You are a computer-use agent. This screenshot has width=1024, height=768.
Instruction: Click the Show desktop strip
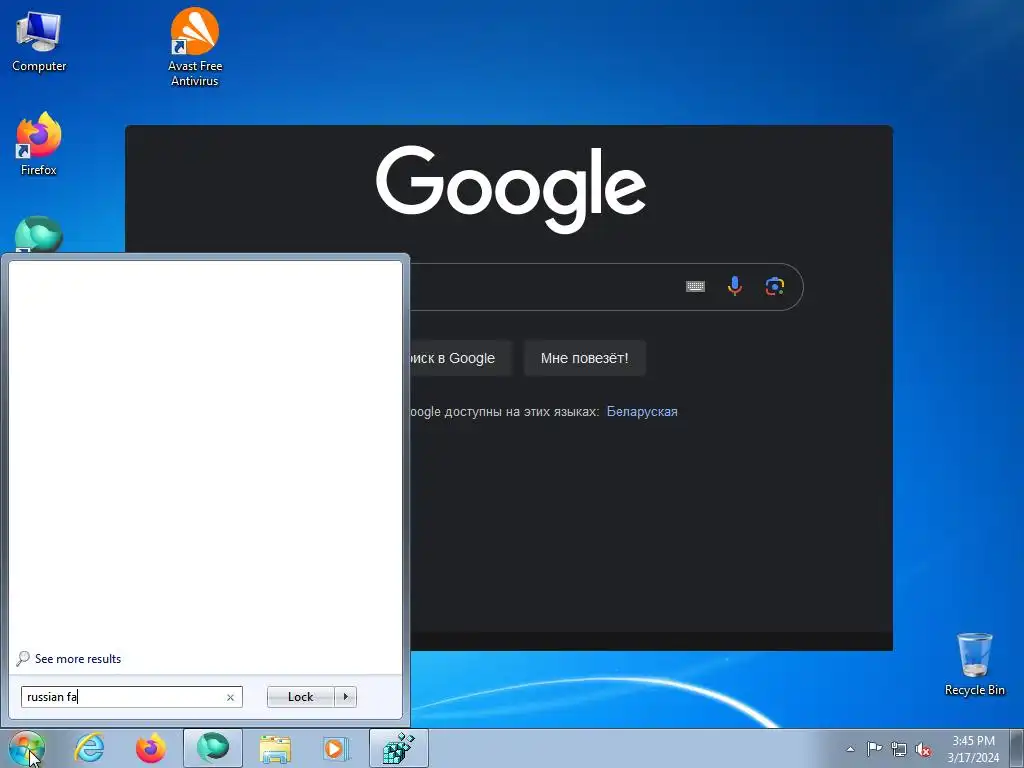coord(1016,748)
